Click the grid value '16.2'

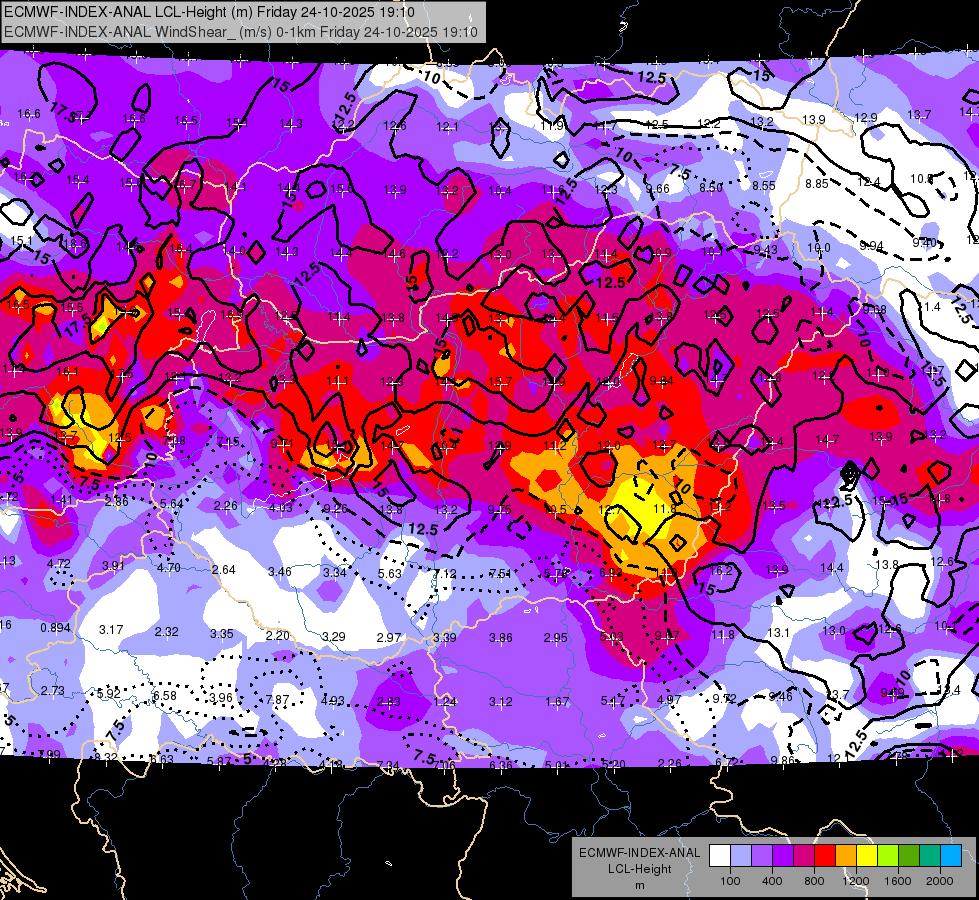coord(721,570)
